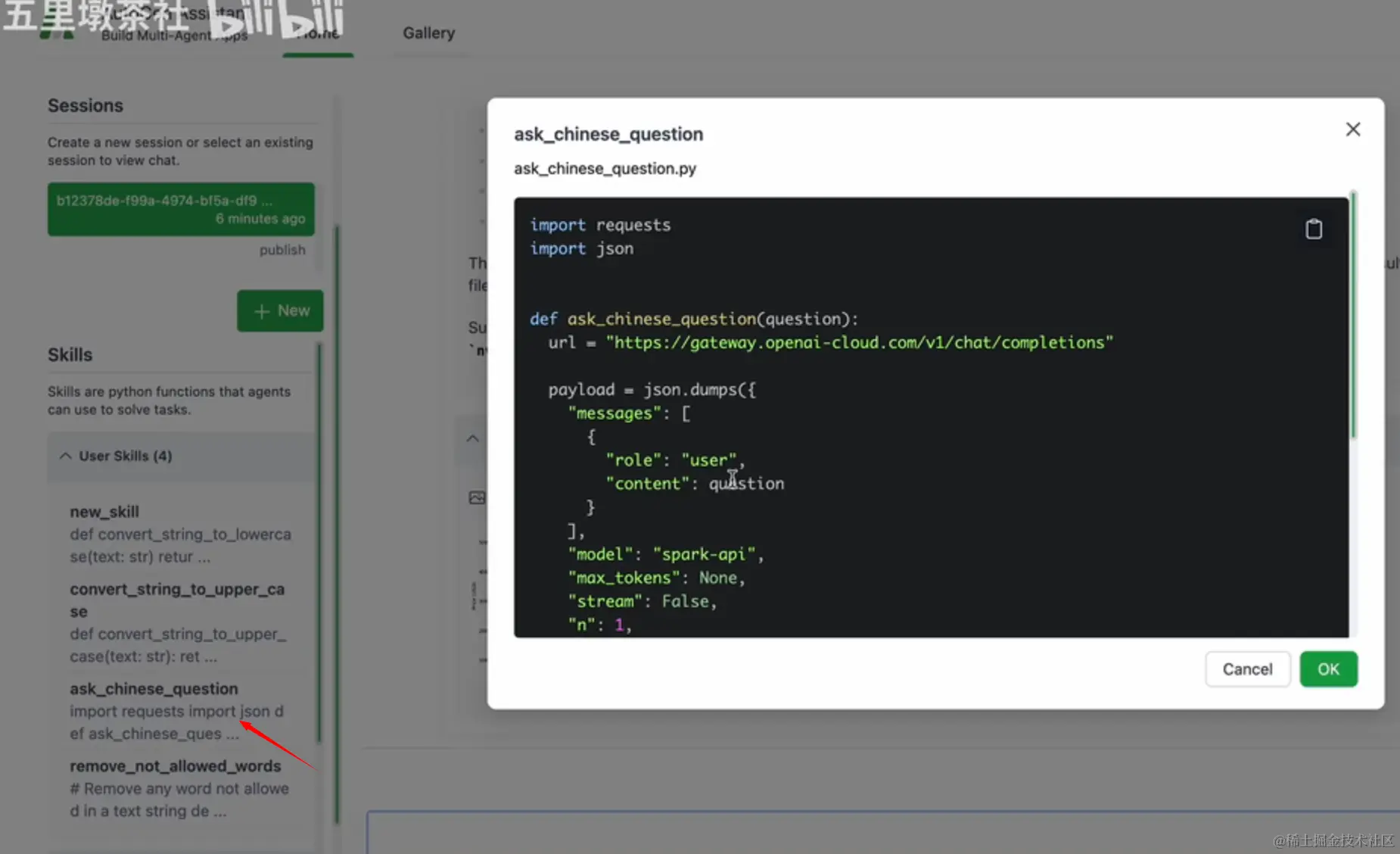Viewport: 1400px width, 854px height.
Task: Click the image icon behind the dialog
Action: (477, 497)
